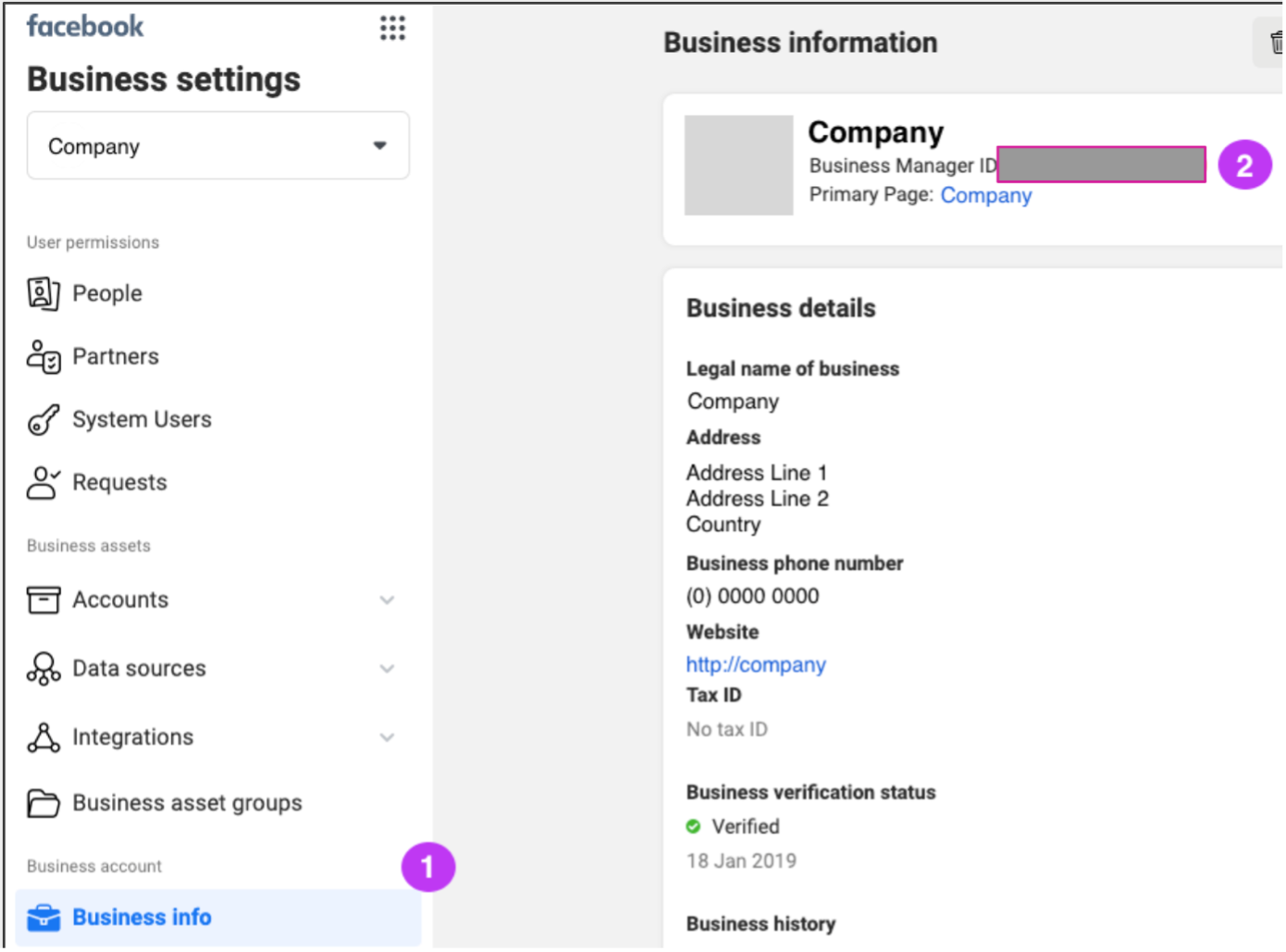
Task: Click the Data sources icon
Action: (43, 668)
